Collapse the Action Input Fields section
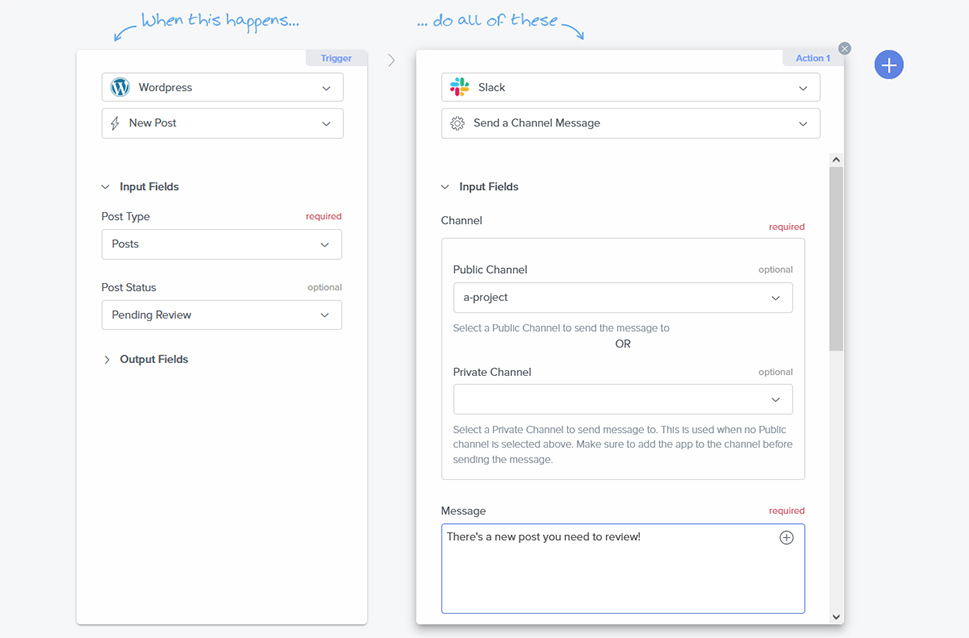This screenshot has height=638, width=969. click(x=480, y=187)
